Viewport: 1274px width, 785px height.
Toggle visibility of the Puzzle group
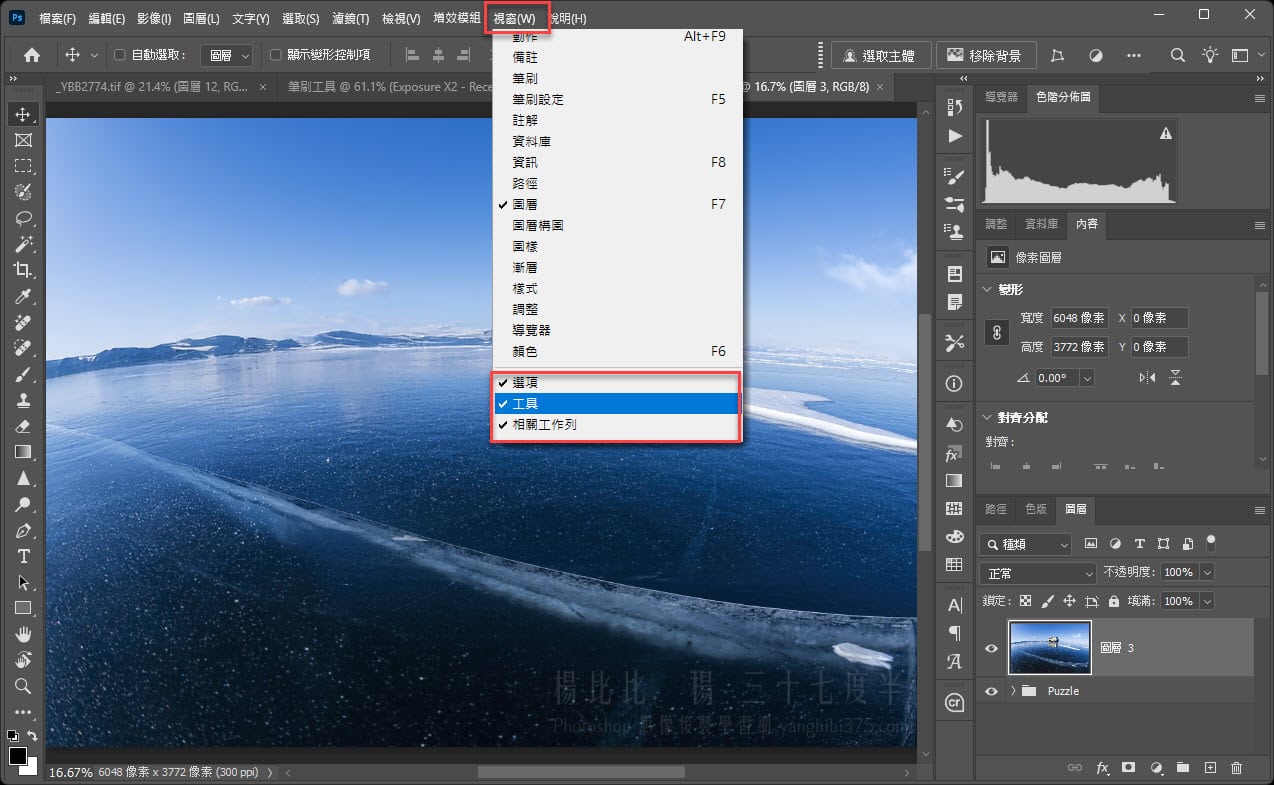click(990, 690)
